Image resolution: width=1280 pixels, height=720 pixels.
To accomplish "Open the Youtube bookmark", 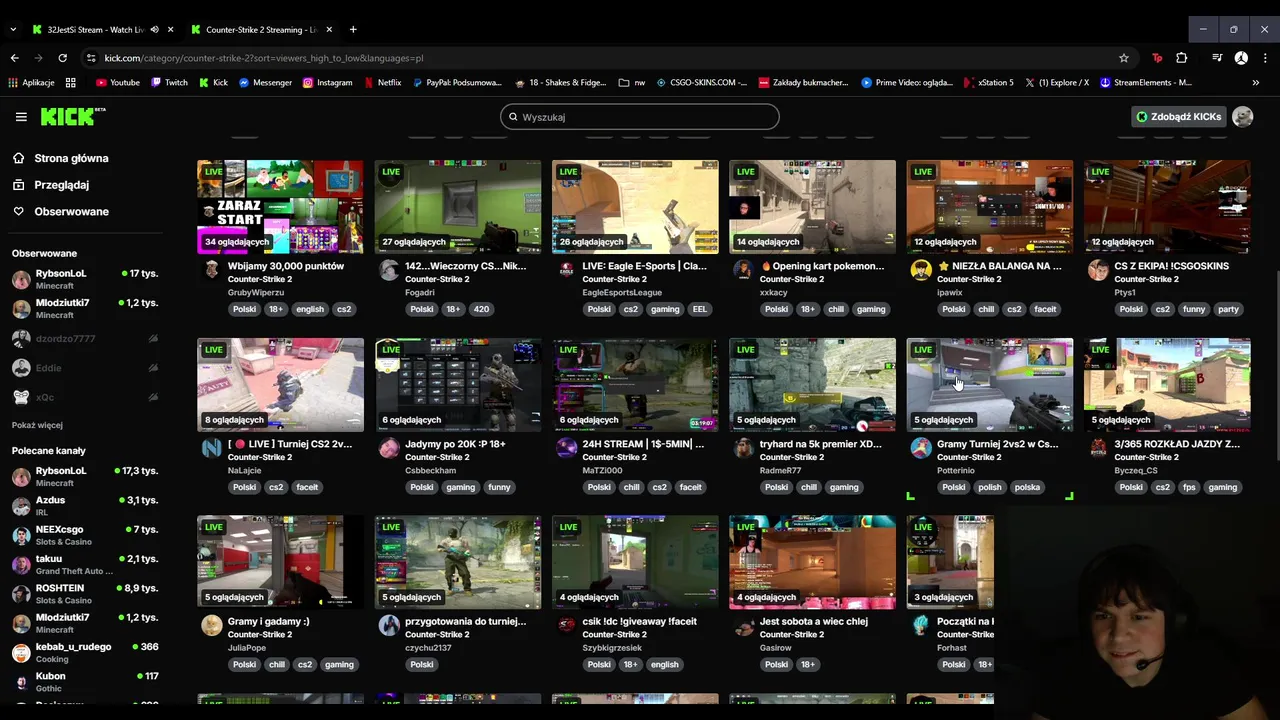I will pos(117,83).
